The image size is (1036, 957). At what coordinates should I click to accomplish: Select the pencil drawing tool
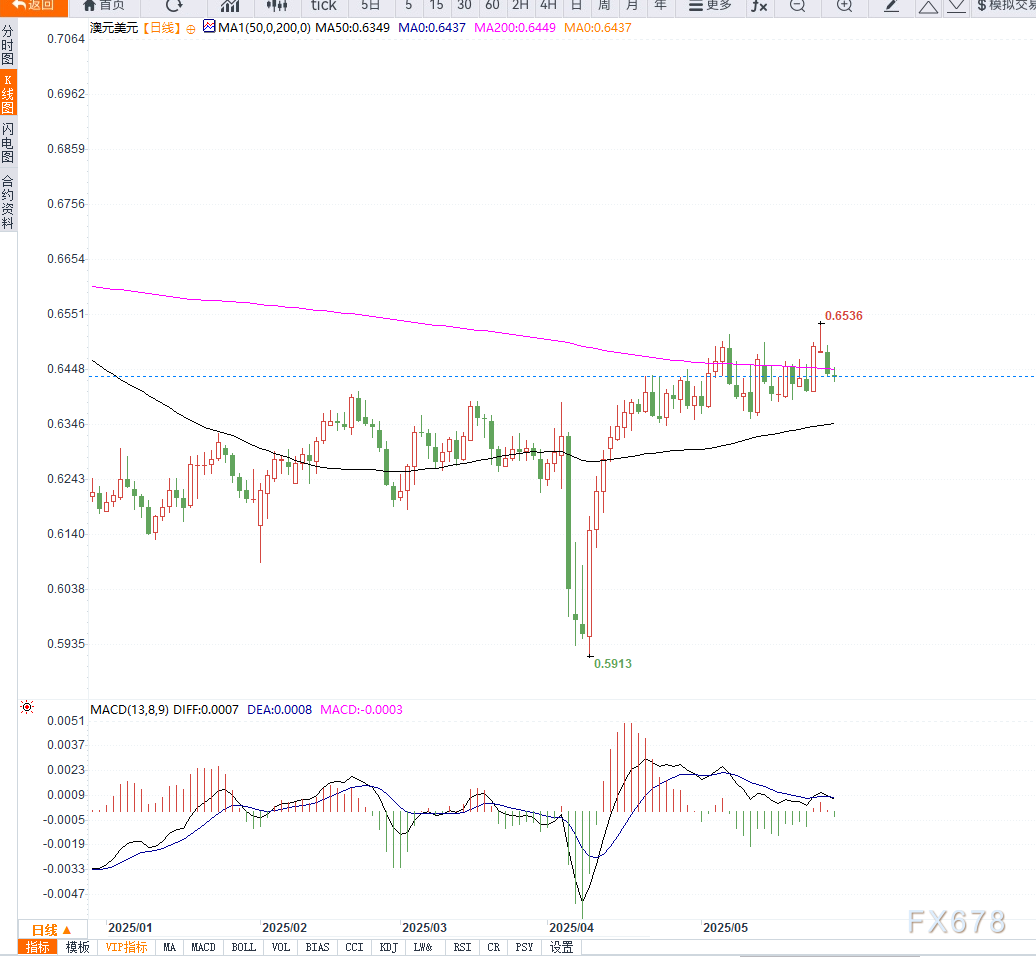(x=892, y=6)
